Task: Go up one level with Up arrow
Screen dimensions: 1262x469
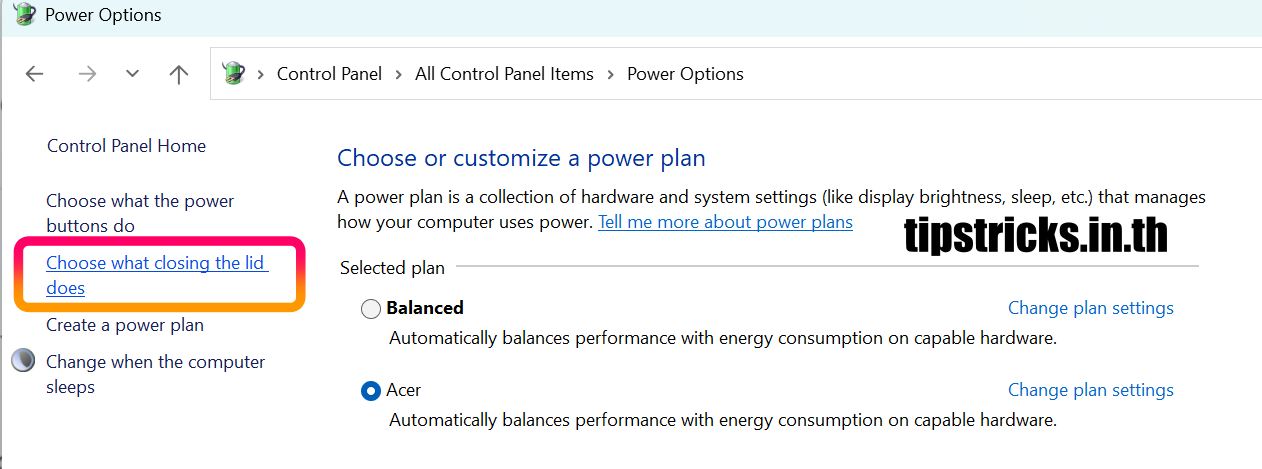Action: [179, 74]
